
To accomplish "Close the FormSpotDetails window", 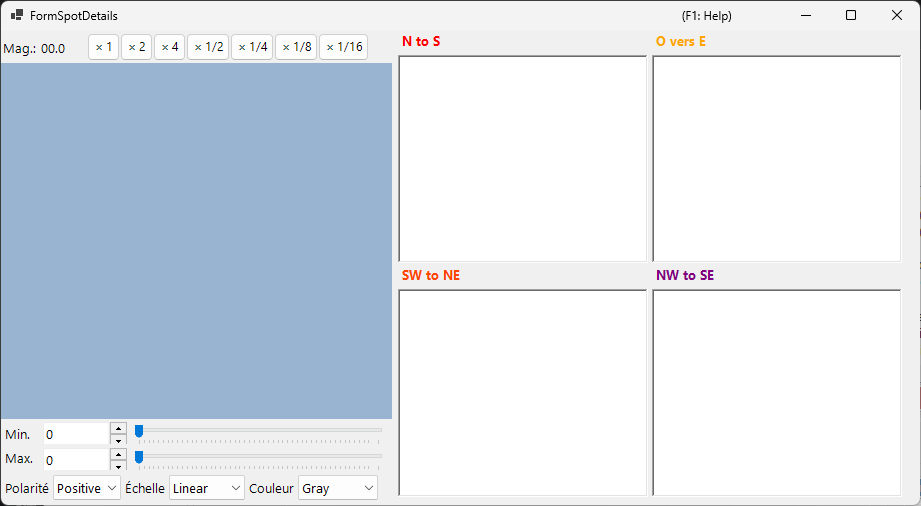I will click(x=896, y=15).
